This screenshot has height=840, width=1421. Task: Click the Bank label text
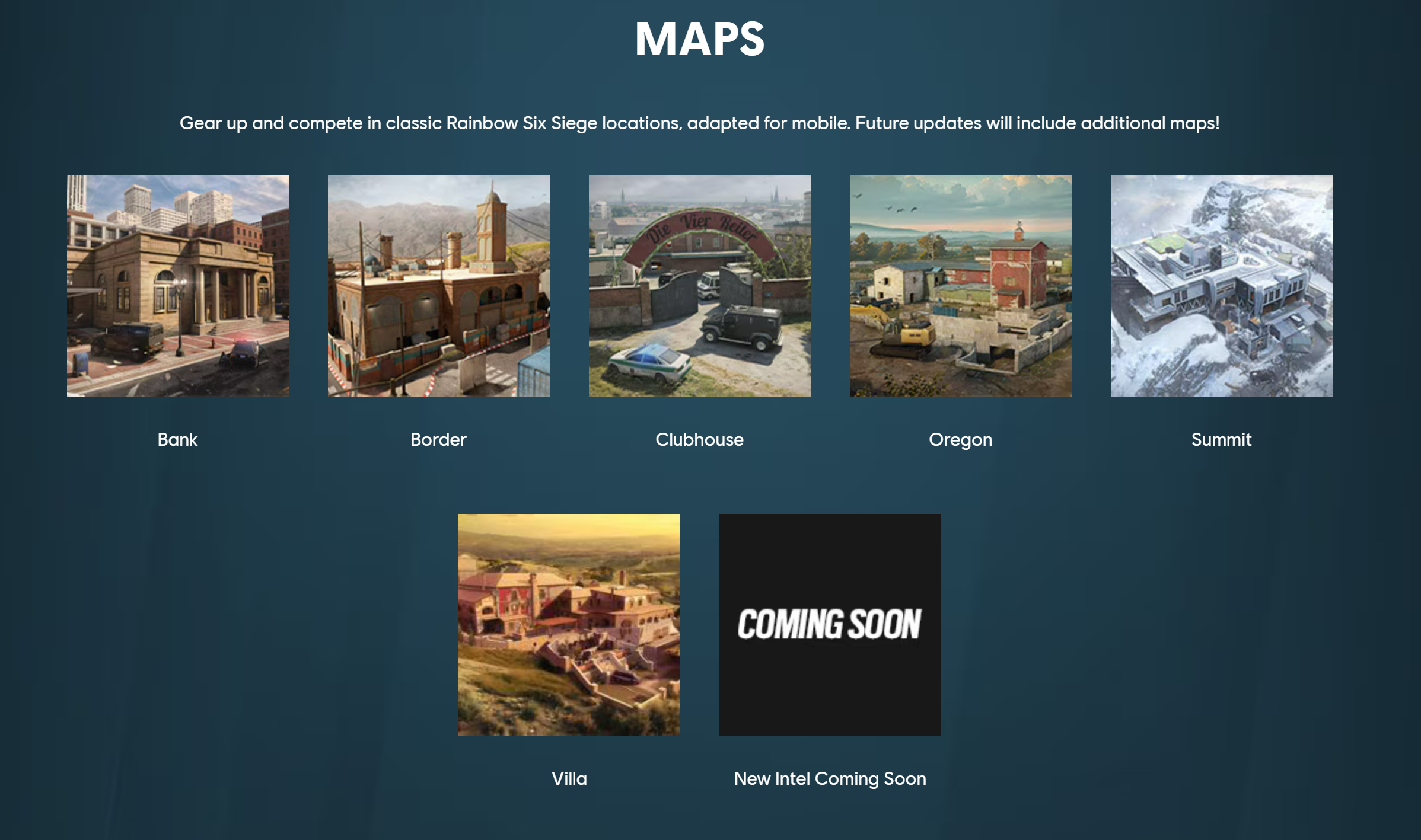(x=177, y=439)
